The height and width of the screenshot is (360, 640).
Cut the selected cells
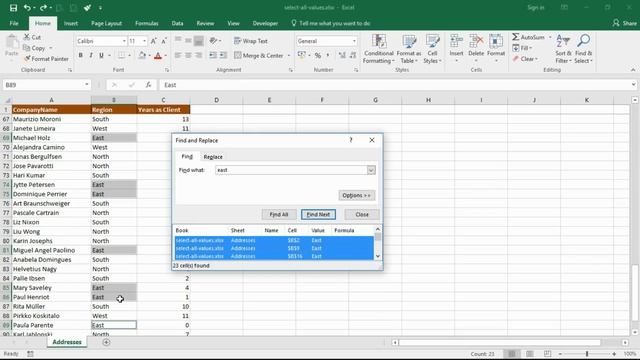tap(32, 37)
